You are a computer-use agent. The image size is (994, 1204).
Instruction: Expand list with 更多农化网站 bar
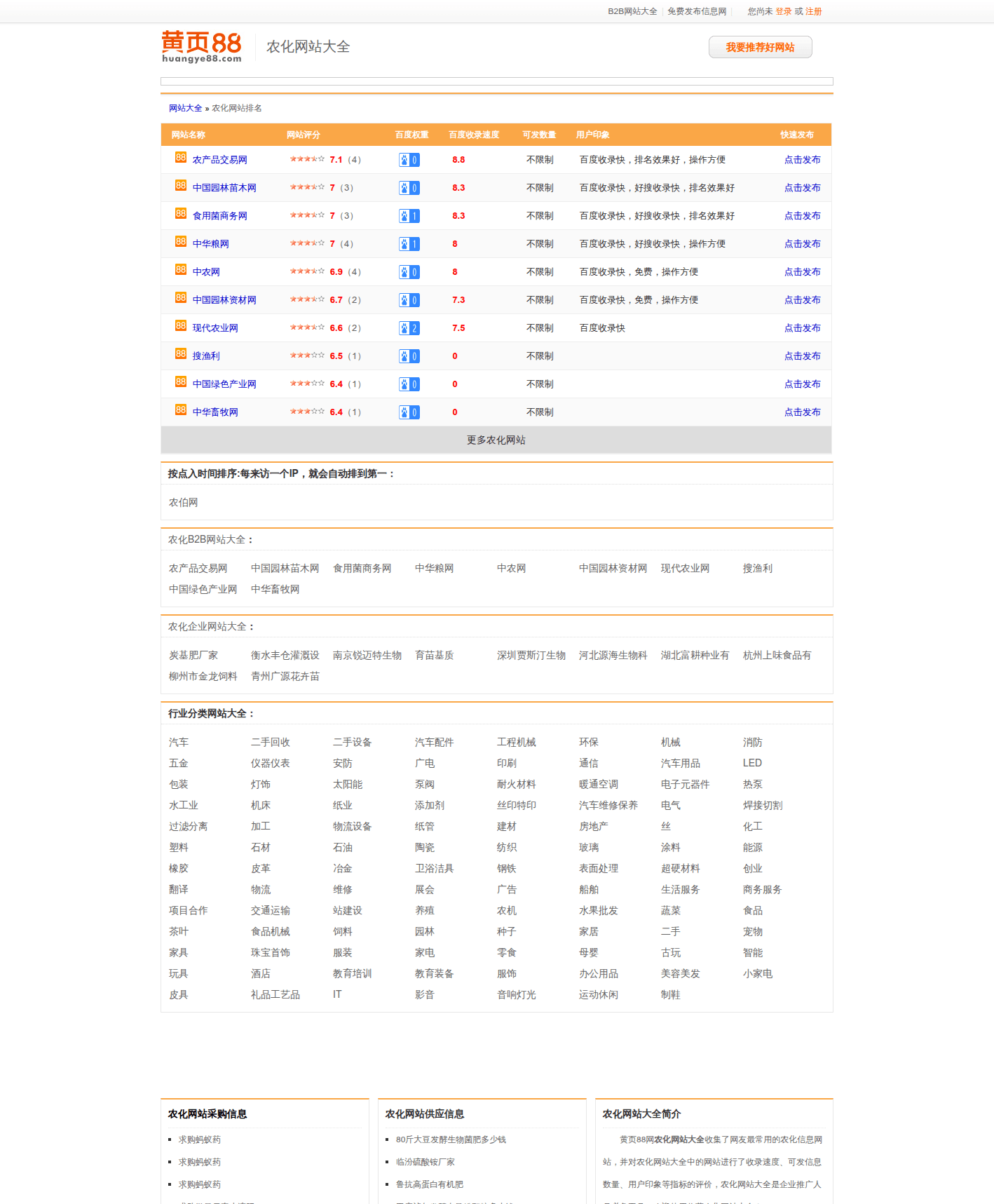(x=496, y=440)
